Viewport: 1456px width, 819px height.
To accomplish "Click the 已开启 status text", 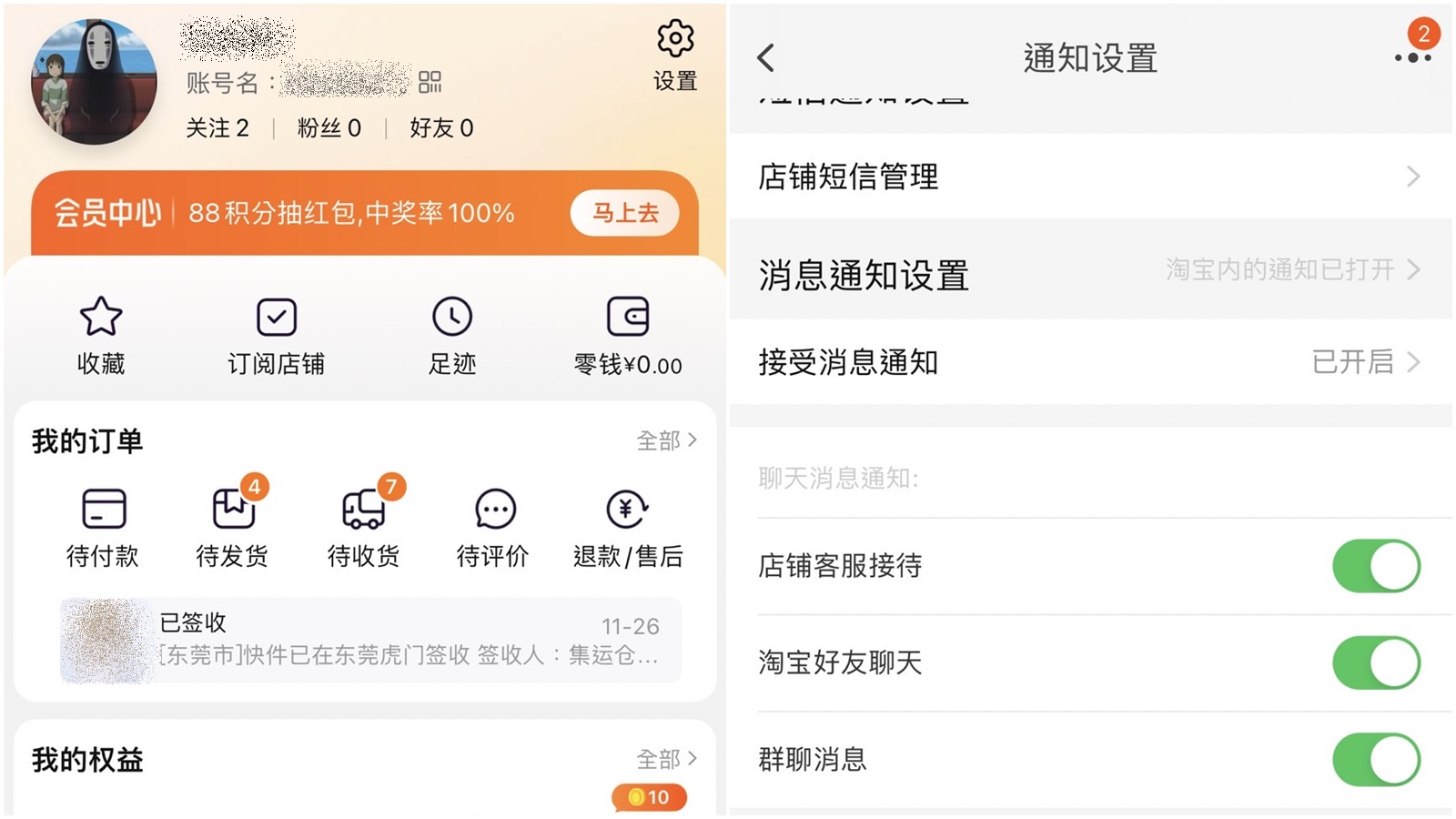I will (1352, 362).
